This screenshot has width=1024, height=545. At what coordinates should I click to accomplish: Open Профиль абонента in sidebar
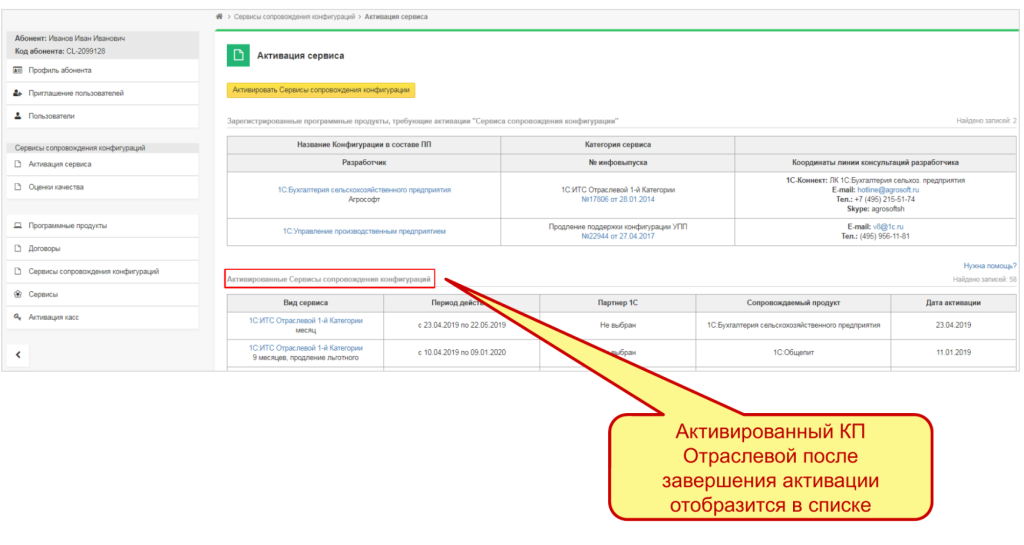coord(59,70)
